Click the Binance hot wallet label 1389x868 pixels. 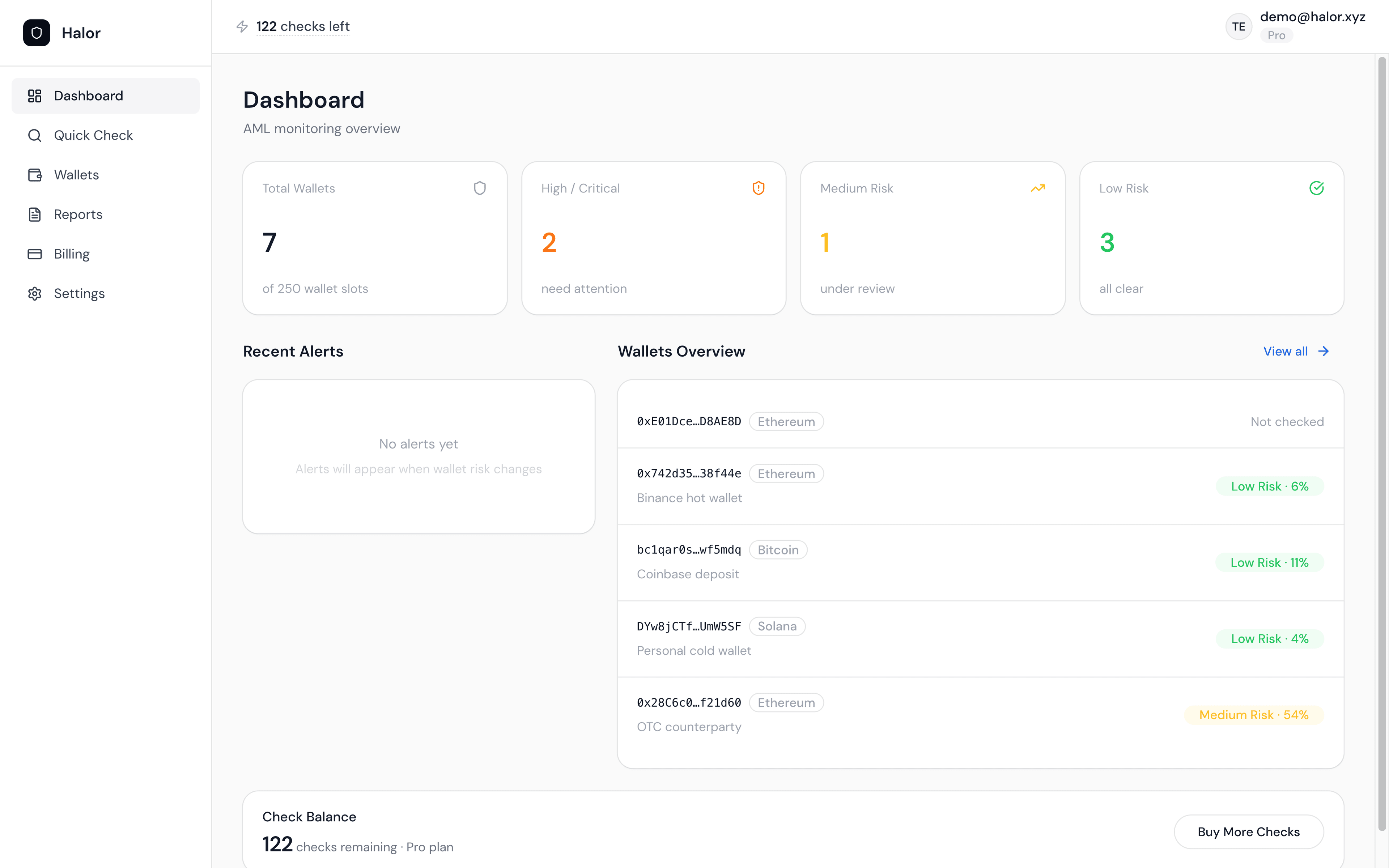click(689, 498)
